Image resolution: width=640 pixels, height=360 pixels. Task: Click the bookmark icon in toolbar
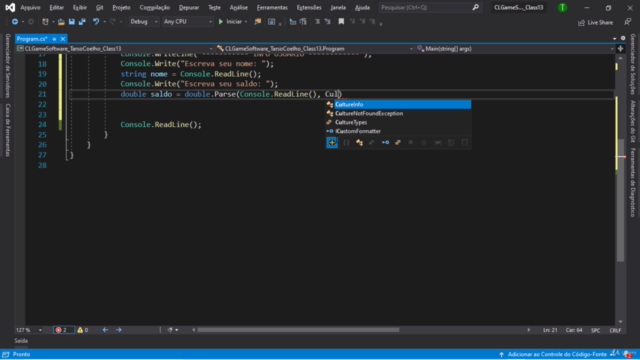[341, 22]
